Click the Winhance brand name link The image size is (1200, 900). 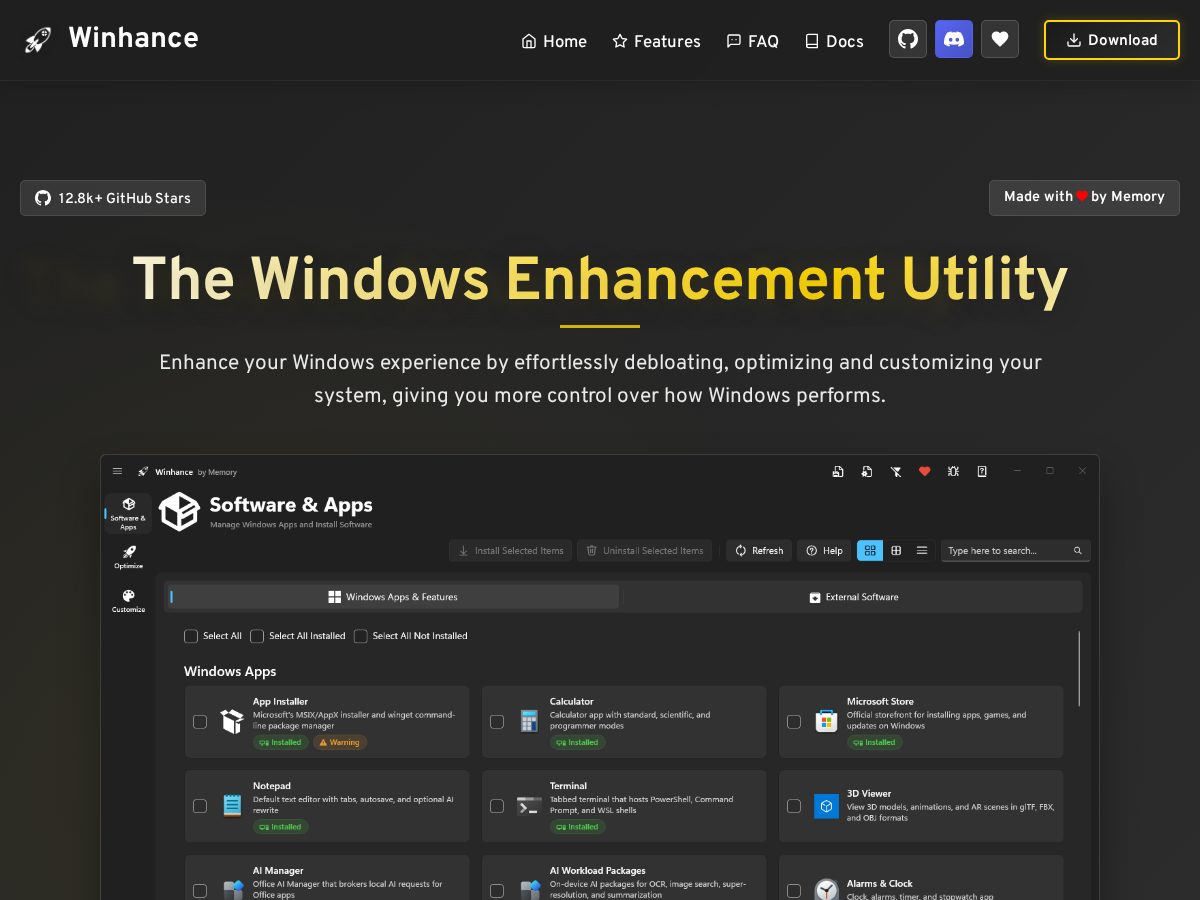pos(133,39)
